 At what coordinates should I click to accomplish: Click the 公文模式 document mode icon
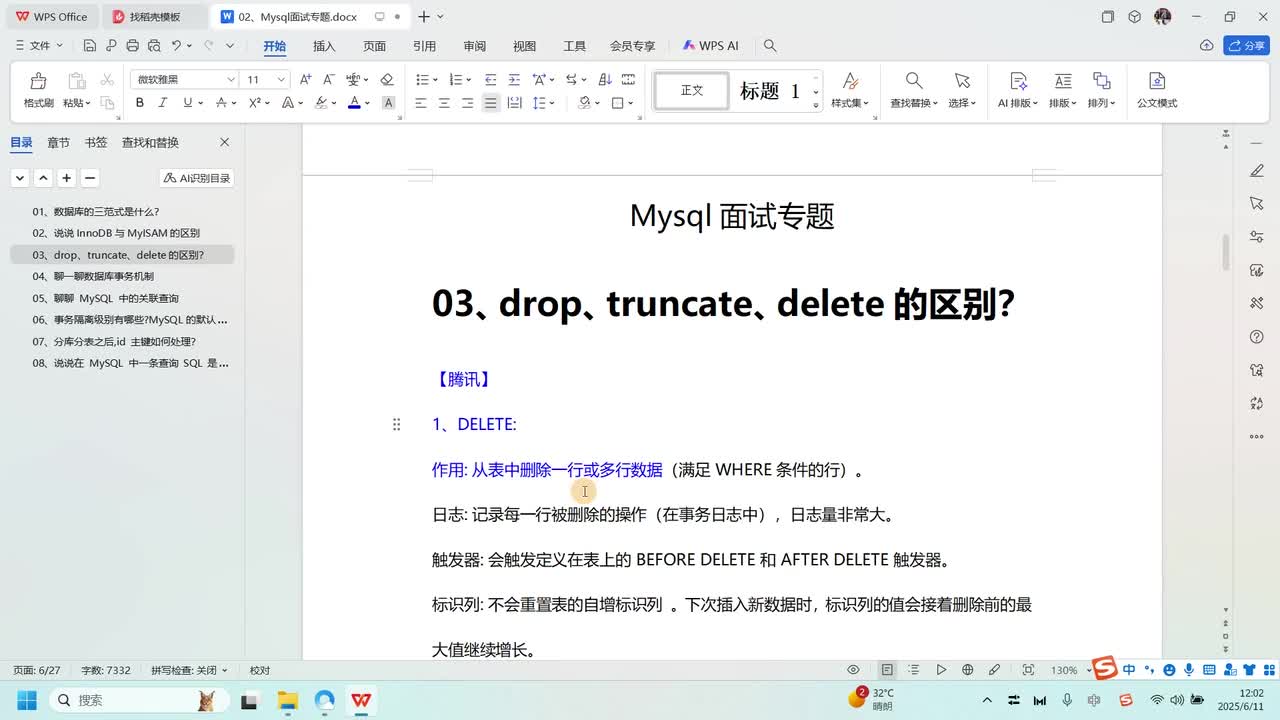(1157, 81)
